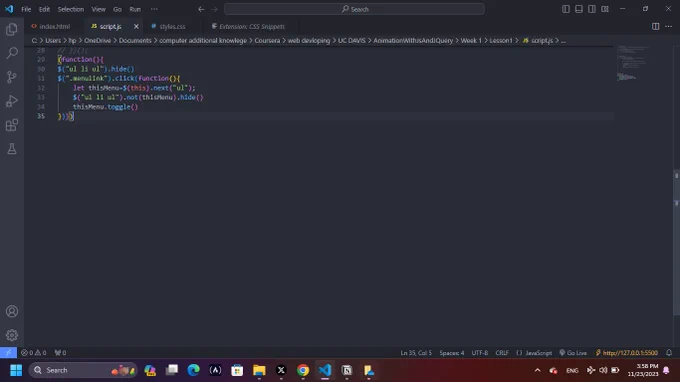This screenshot has width=680, height=382.
Task: Open the View menu
Action: 98,9
